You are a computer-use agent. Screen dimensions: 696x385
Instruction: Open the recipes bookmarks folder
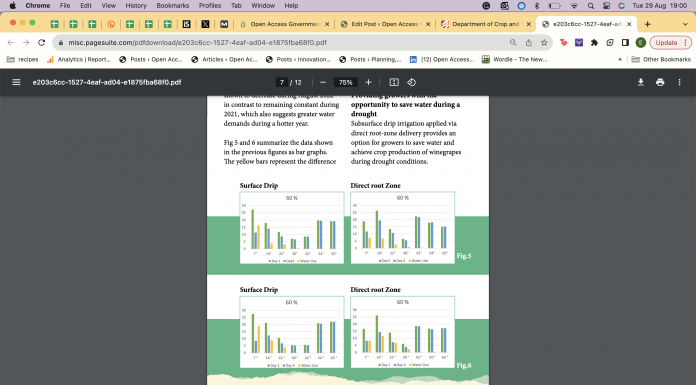(23, 60)
